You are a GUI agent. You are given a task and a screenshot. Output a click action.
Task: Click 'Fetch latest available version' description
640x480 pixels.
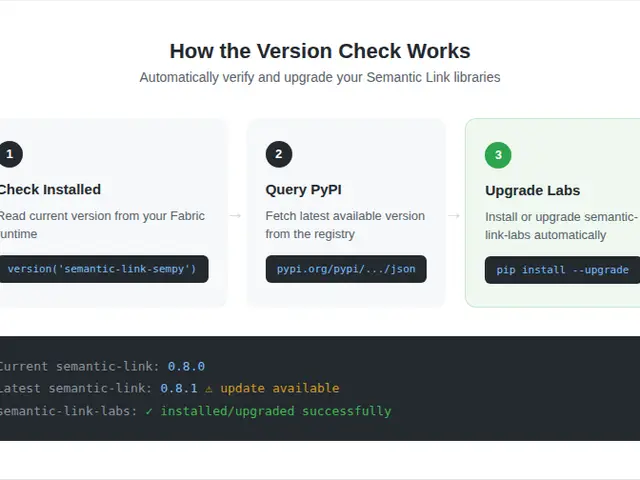[345, 225]
